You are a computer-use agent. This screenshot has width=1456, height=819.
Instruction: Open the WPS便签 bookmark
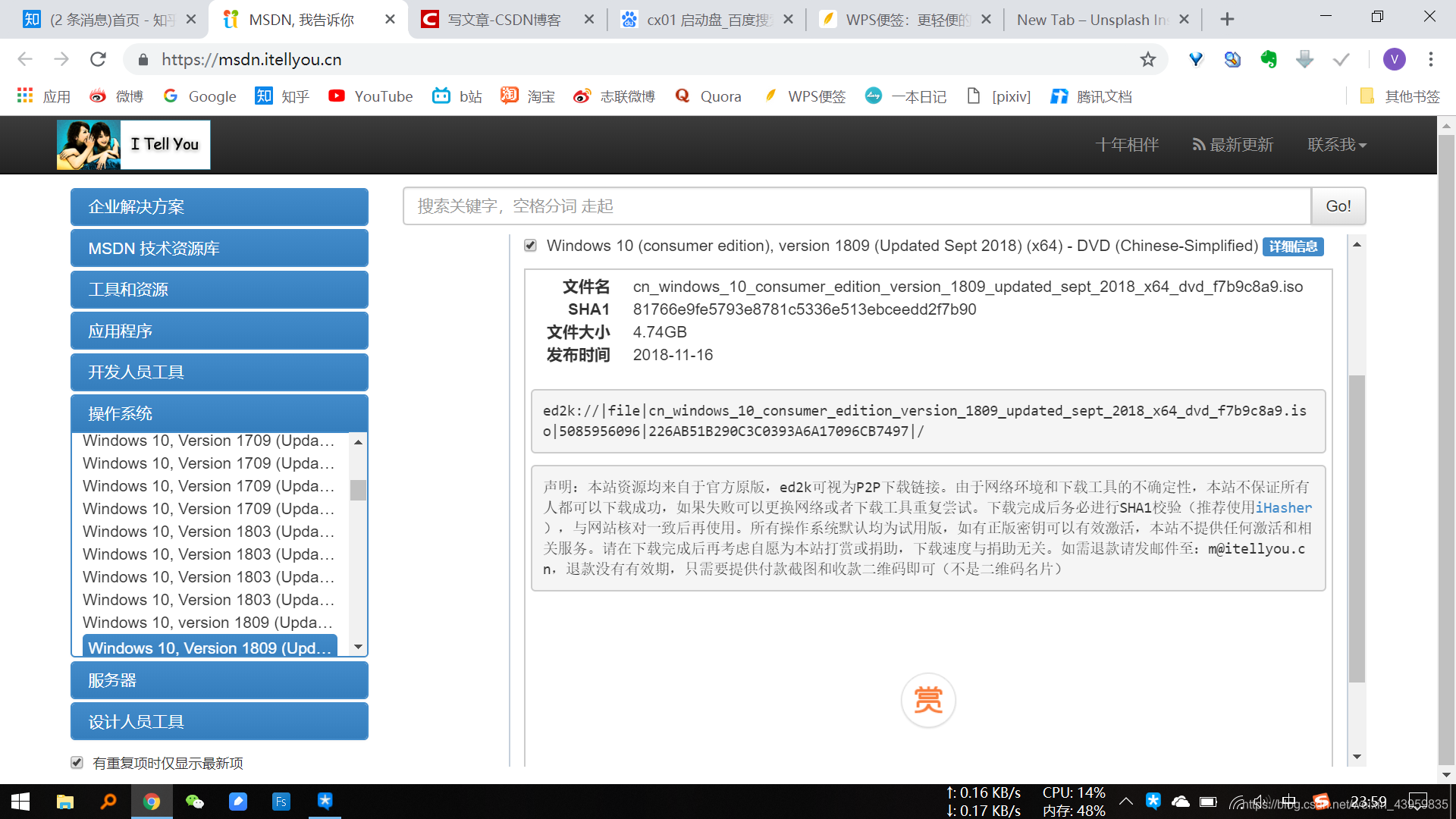point(805,96)
